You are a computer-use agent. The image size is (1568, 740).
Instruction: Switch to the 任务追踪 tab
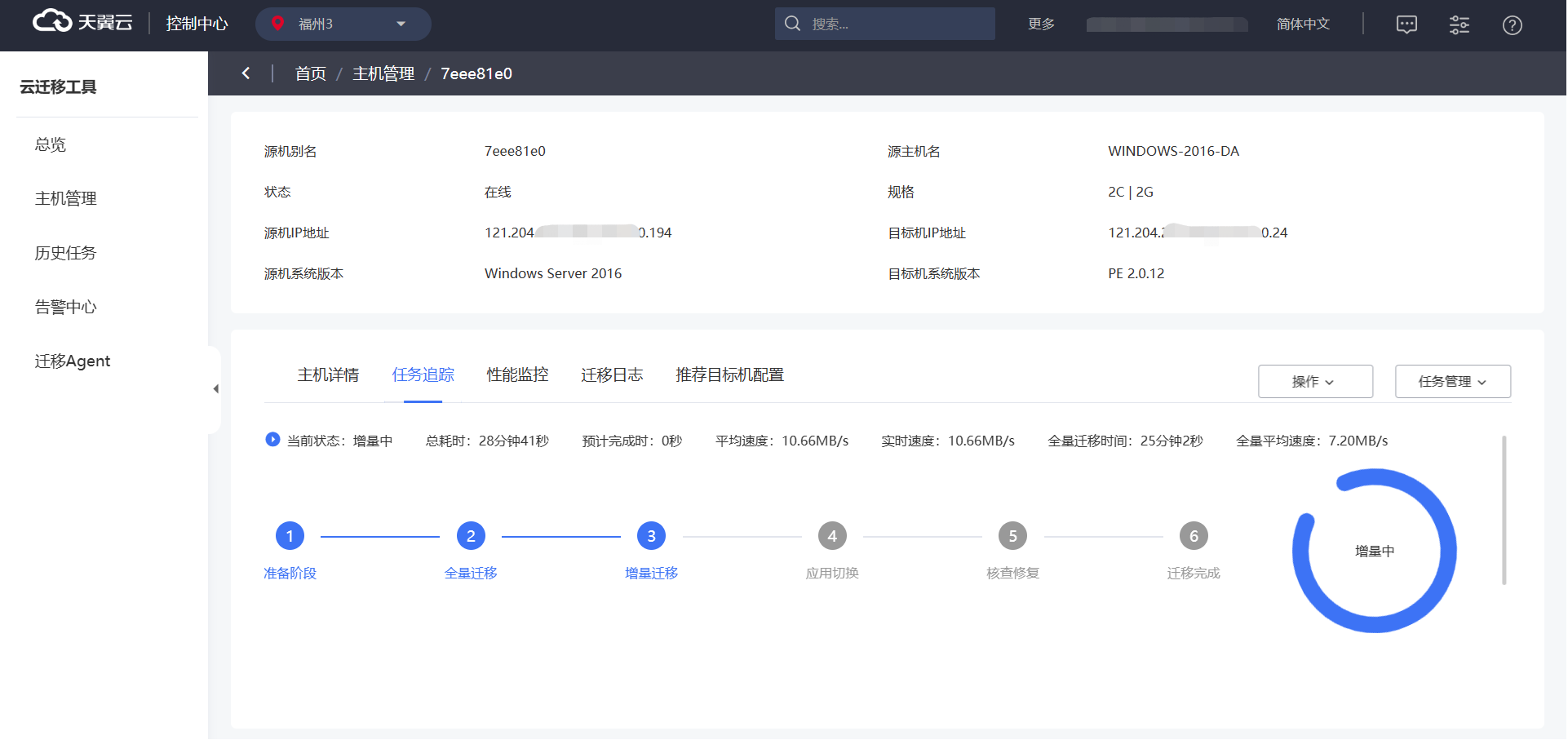pyautogui.click(x=423, y=374)
